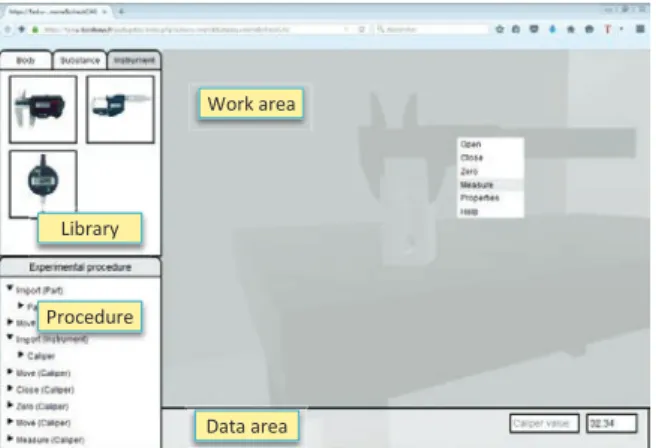Reload the page with the refresh icon
The image size is (656, 448).
[362, 29]
